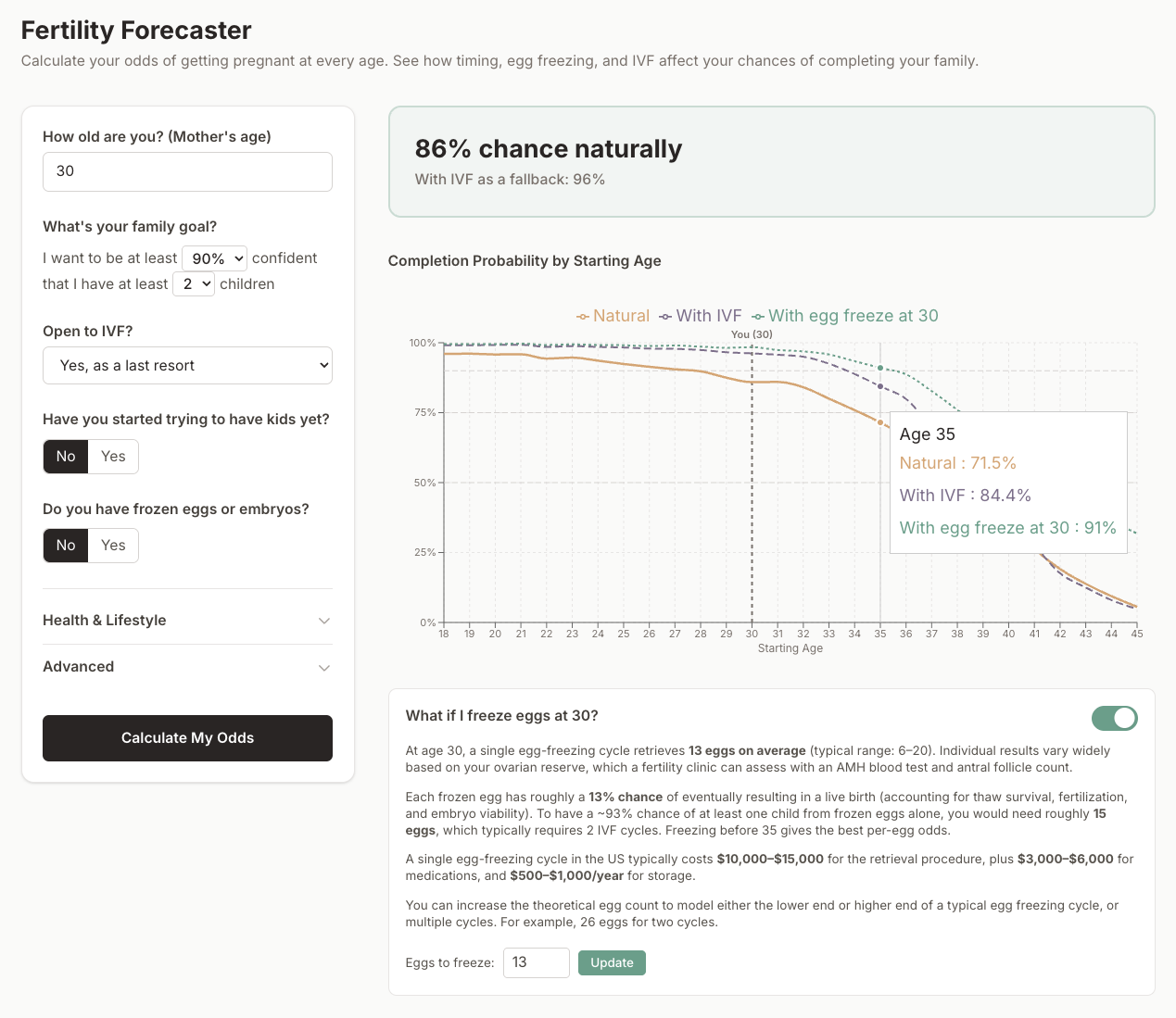Screen dimensions: 1176x1018
Task: Select Yes for frozen eggs or embryos
Action: pos(113,545)
